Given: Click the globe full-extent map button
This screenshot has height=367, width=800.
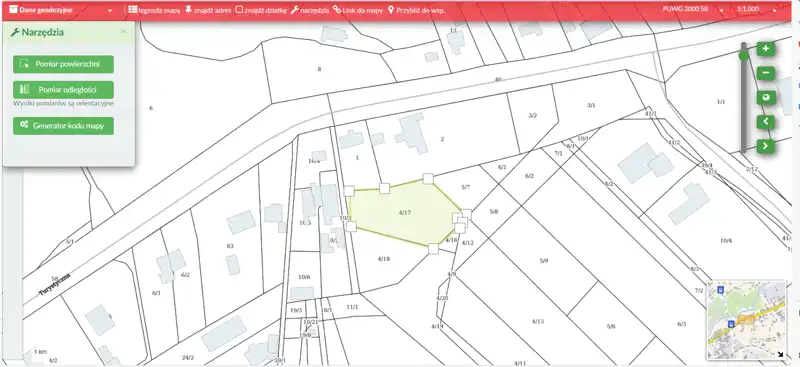Looking at the screenshot, I should point(766,97).
